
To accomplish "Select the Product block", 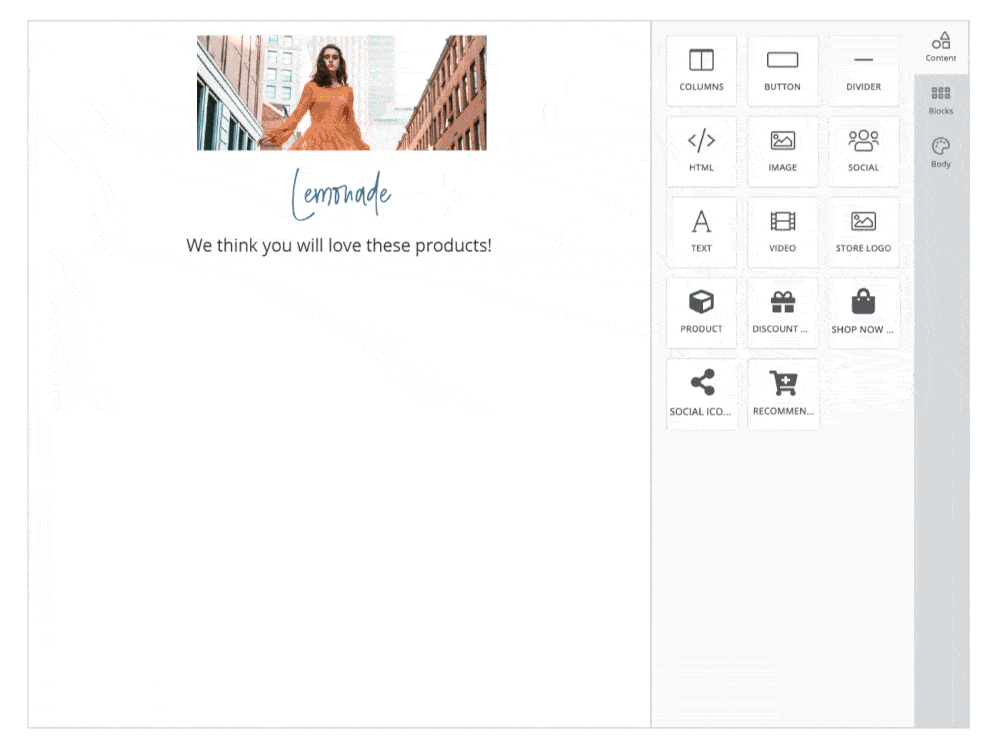I will pyautogui.click(x=701, y=312).
